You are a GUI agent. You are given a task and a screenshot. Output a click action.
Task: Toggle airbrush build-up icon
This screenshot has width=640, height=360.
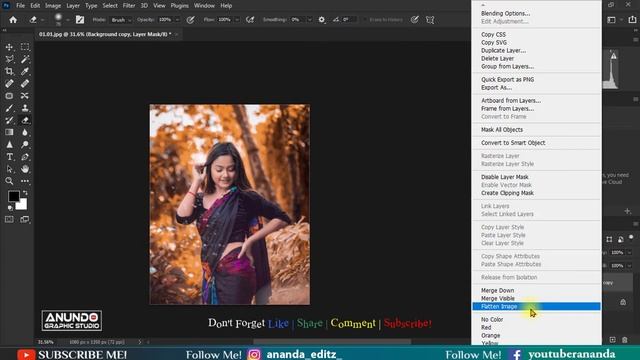[x=250, y=20]
